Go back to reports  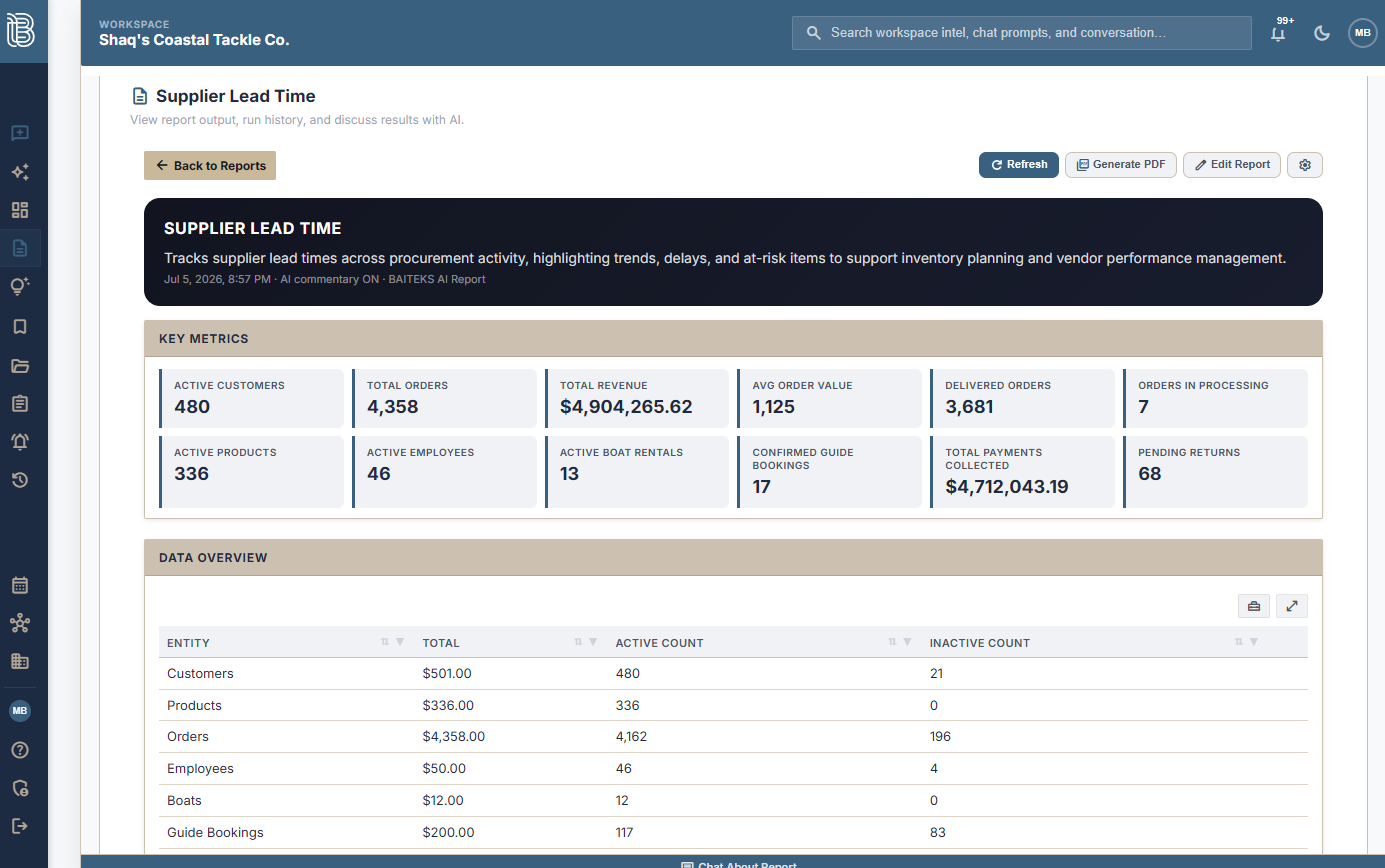click(x=210, y=166)
